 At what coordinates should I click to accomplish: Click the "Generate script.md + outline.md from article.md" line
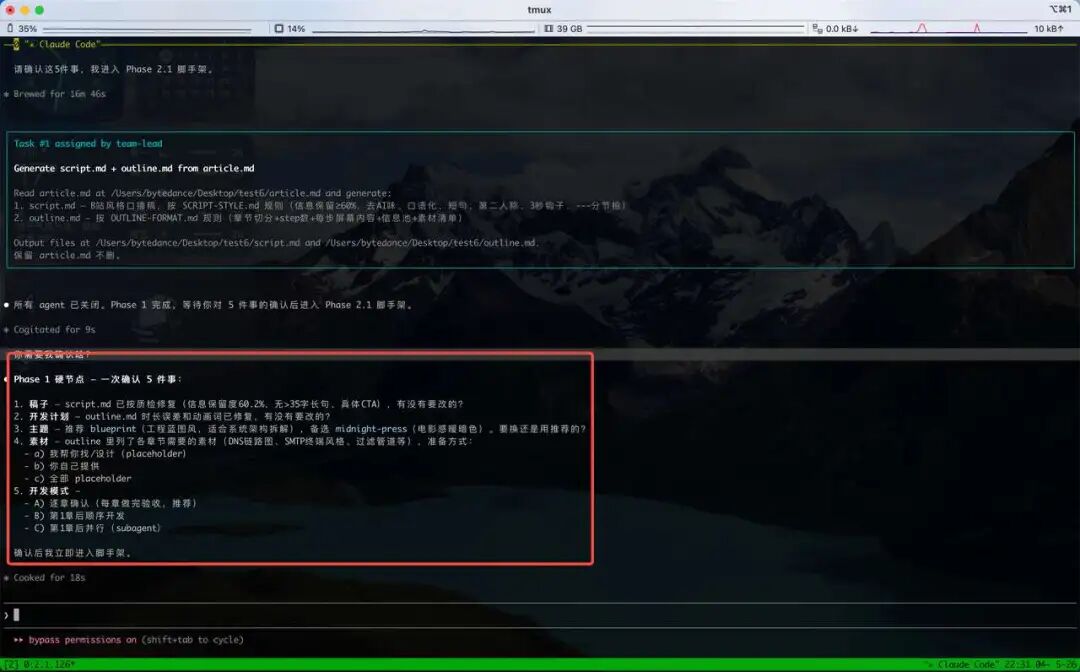[134, 168]
